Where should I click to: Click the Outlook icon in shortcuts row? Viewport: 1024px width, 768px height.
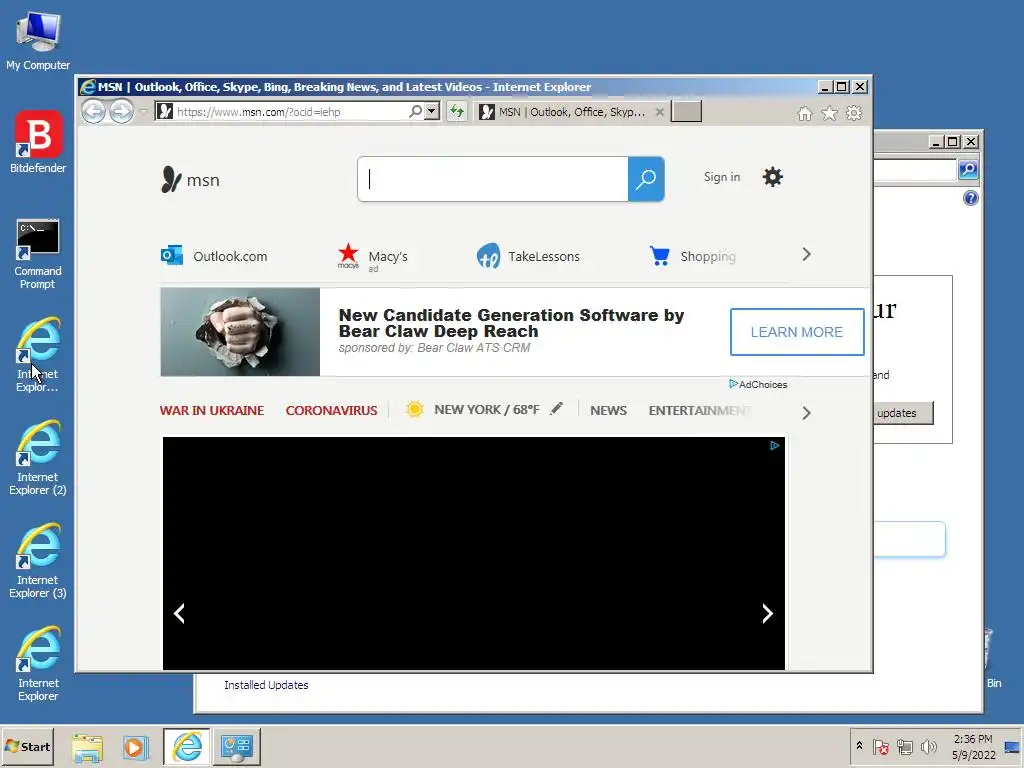coord(172,255)
